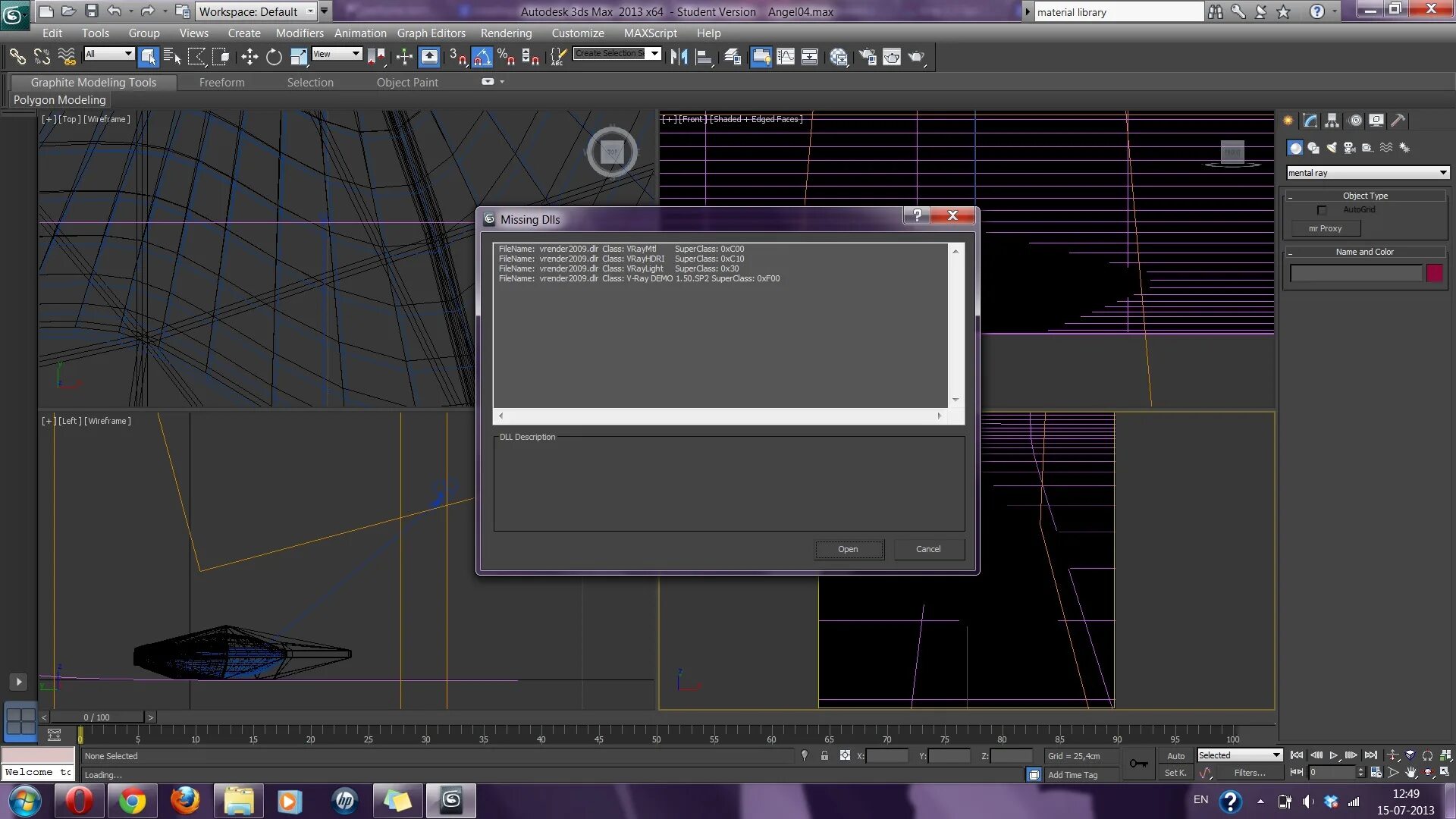Select the Space Warps category icon
Viewport: 1456px width, 819px height.
click(1386, 148)
